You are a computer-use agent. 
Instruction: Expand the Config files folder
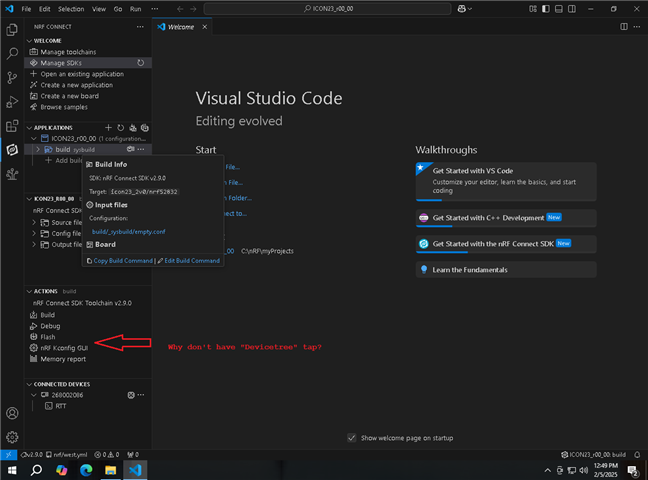(x=34, y=234)
